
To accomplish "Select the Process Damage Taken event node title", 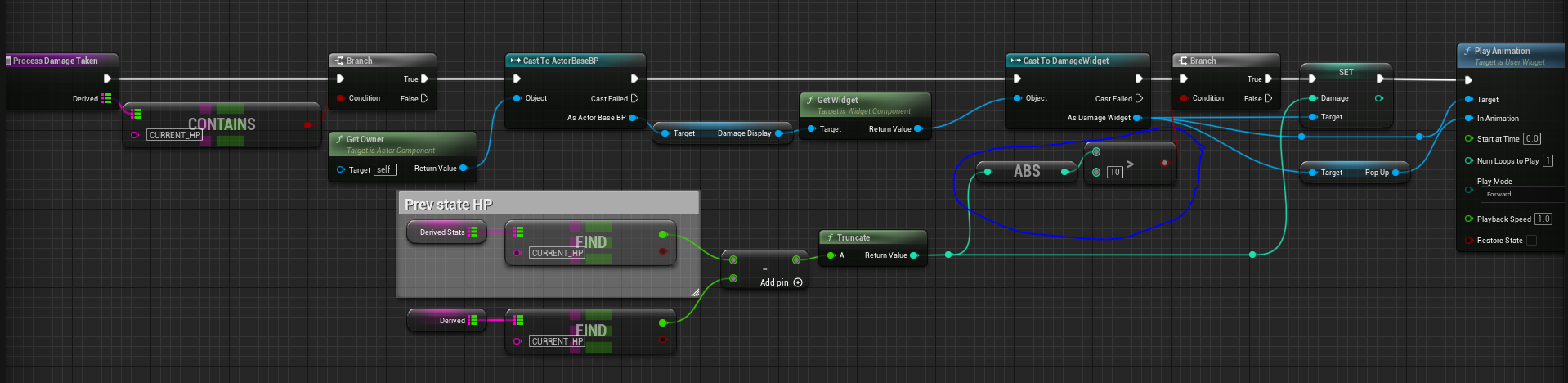I will pyautogui.click(x=55, y=61).
